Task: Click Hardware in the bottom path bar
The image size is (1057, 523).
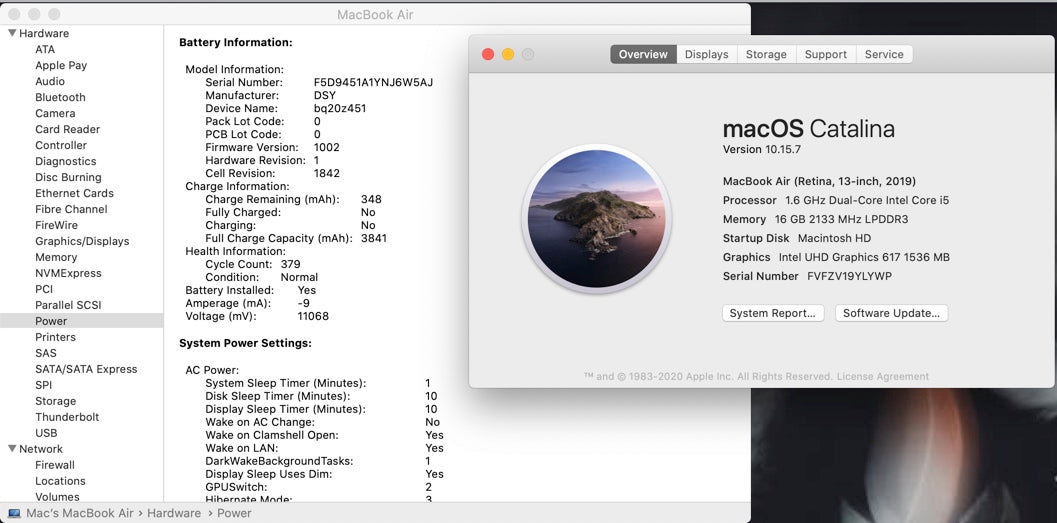Action: point(174,513)
